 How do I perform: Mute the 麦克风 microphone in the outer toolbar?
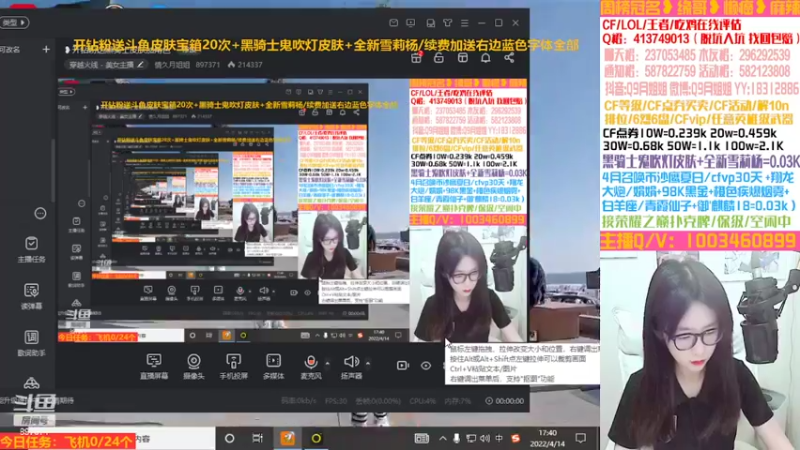(310, 366)
